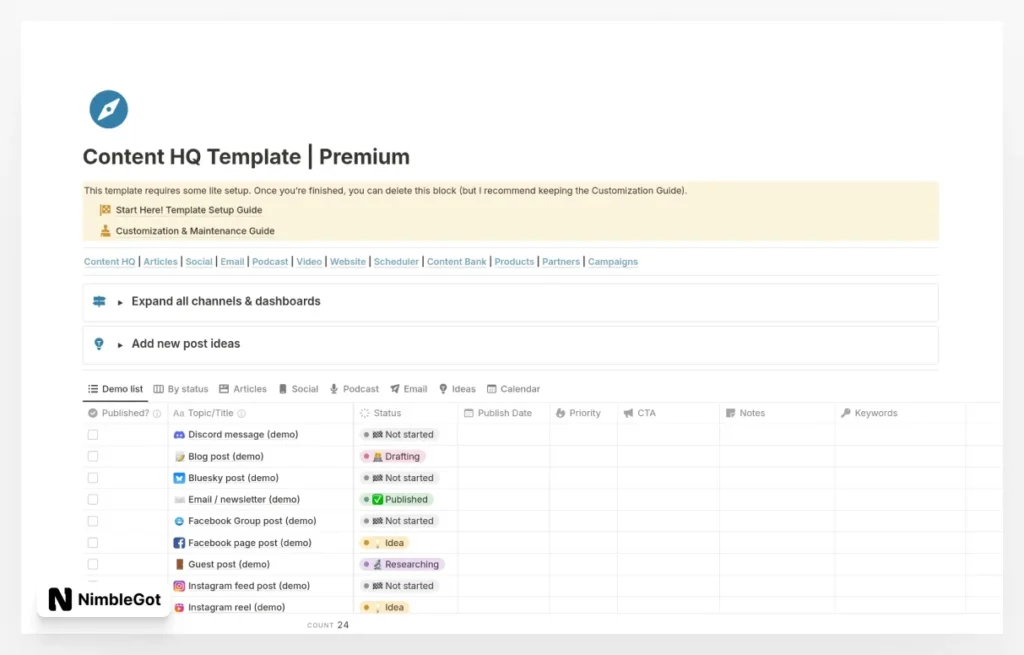Click the lightbulb icon beside Add new post ideas
This screenshot has height=655, width=1024.
tap(97, 343)
